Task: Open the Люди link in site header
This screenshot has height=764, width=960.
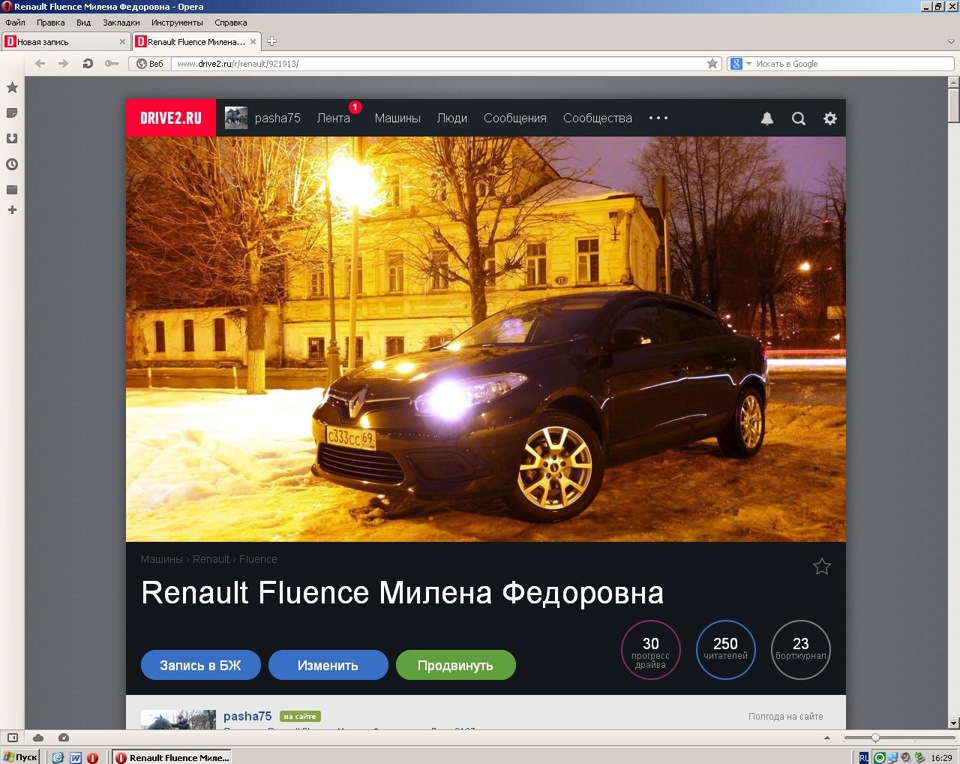Action: [452, 118]
